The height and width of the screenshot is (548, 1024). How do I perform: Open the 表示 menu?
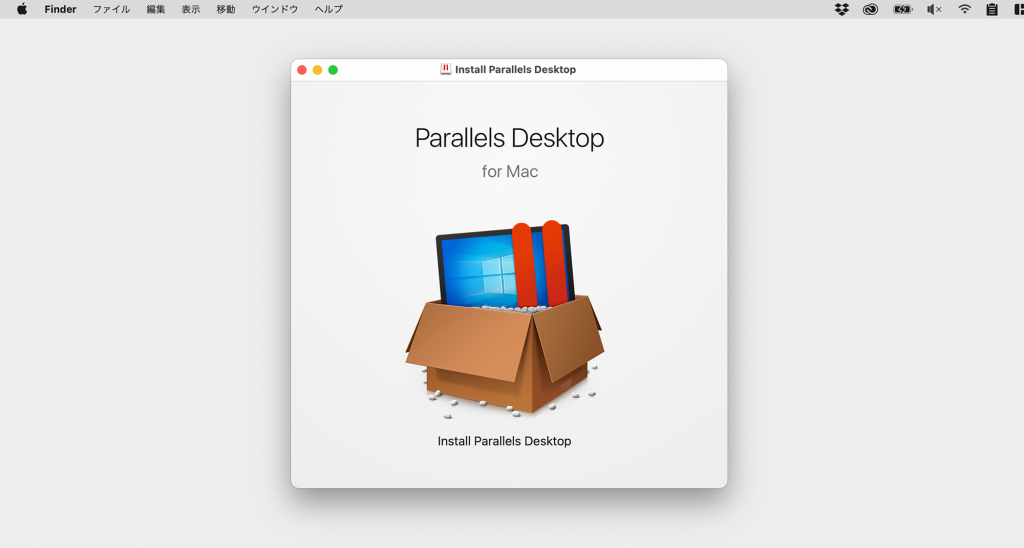pyautogui.click(x=191, y=9)
